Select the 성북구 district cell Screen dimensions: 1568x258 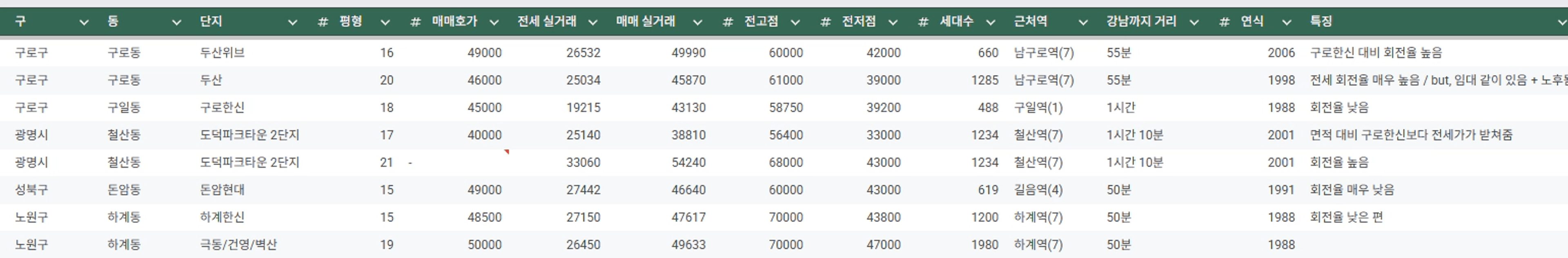tap(32, 190)
